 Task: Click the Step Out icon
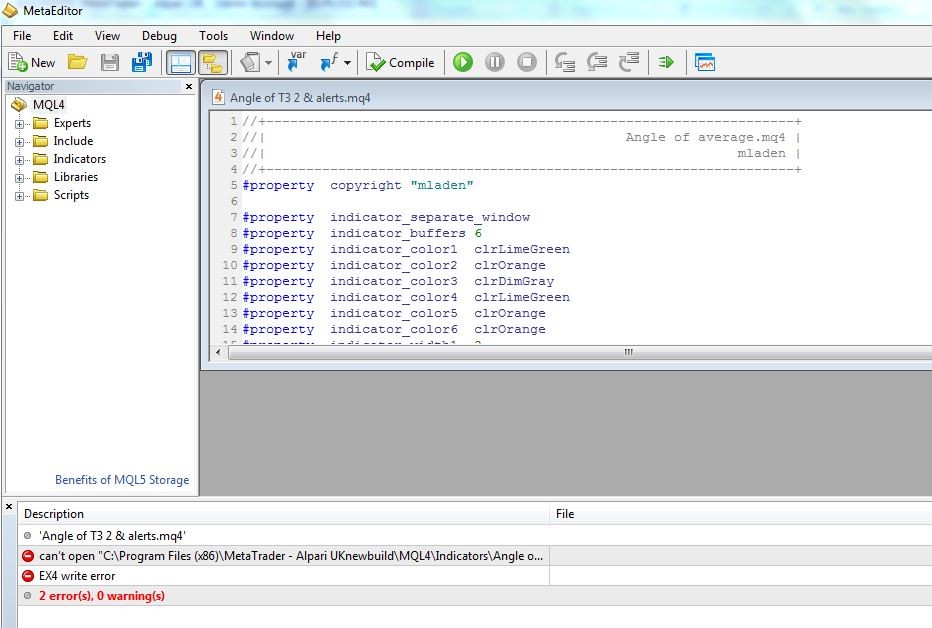click(x=628, y=62)
